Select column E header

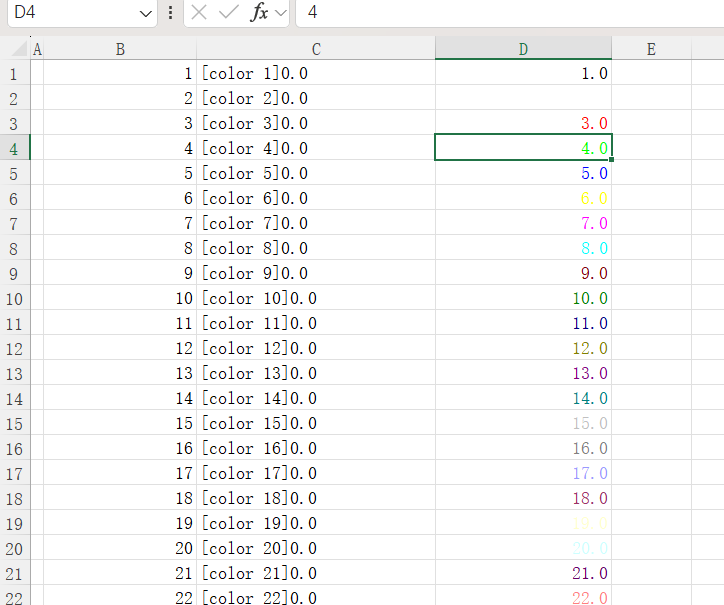(x=651, y=49)
